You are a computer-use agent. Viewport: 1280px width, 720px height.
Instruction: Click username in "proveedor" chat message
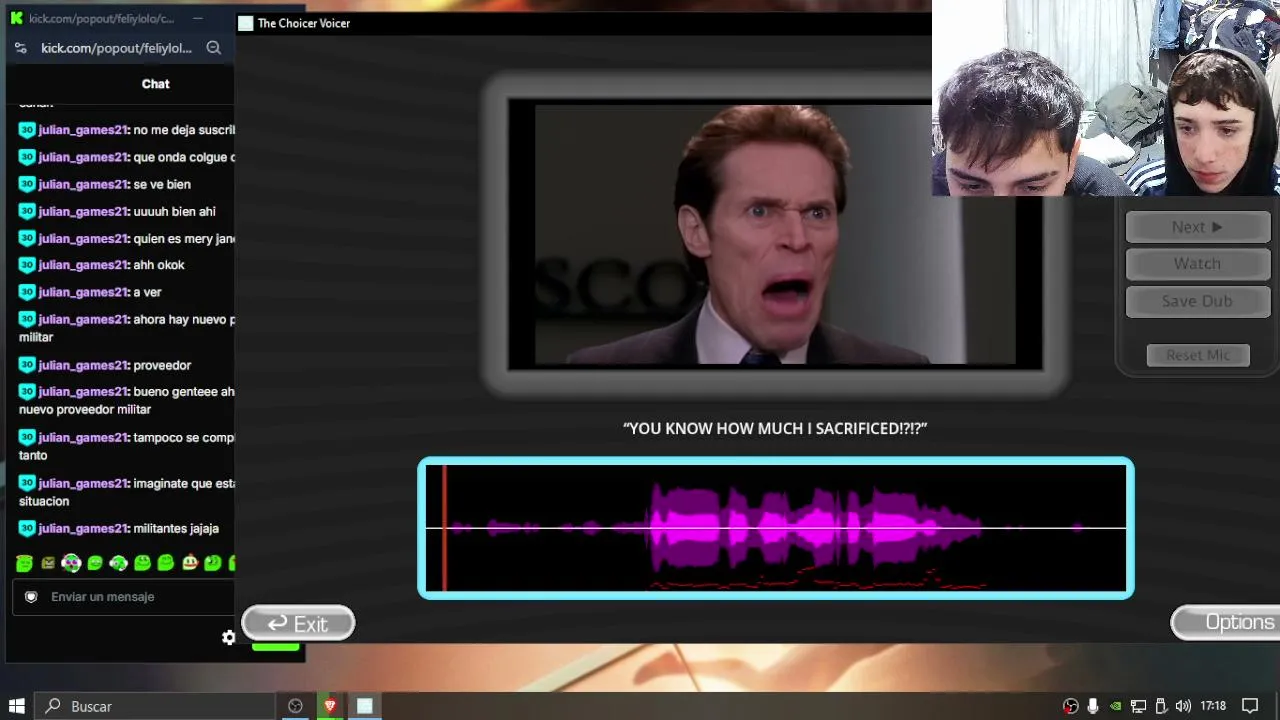click(83, 365)
